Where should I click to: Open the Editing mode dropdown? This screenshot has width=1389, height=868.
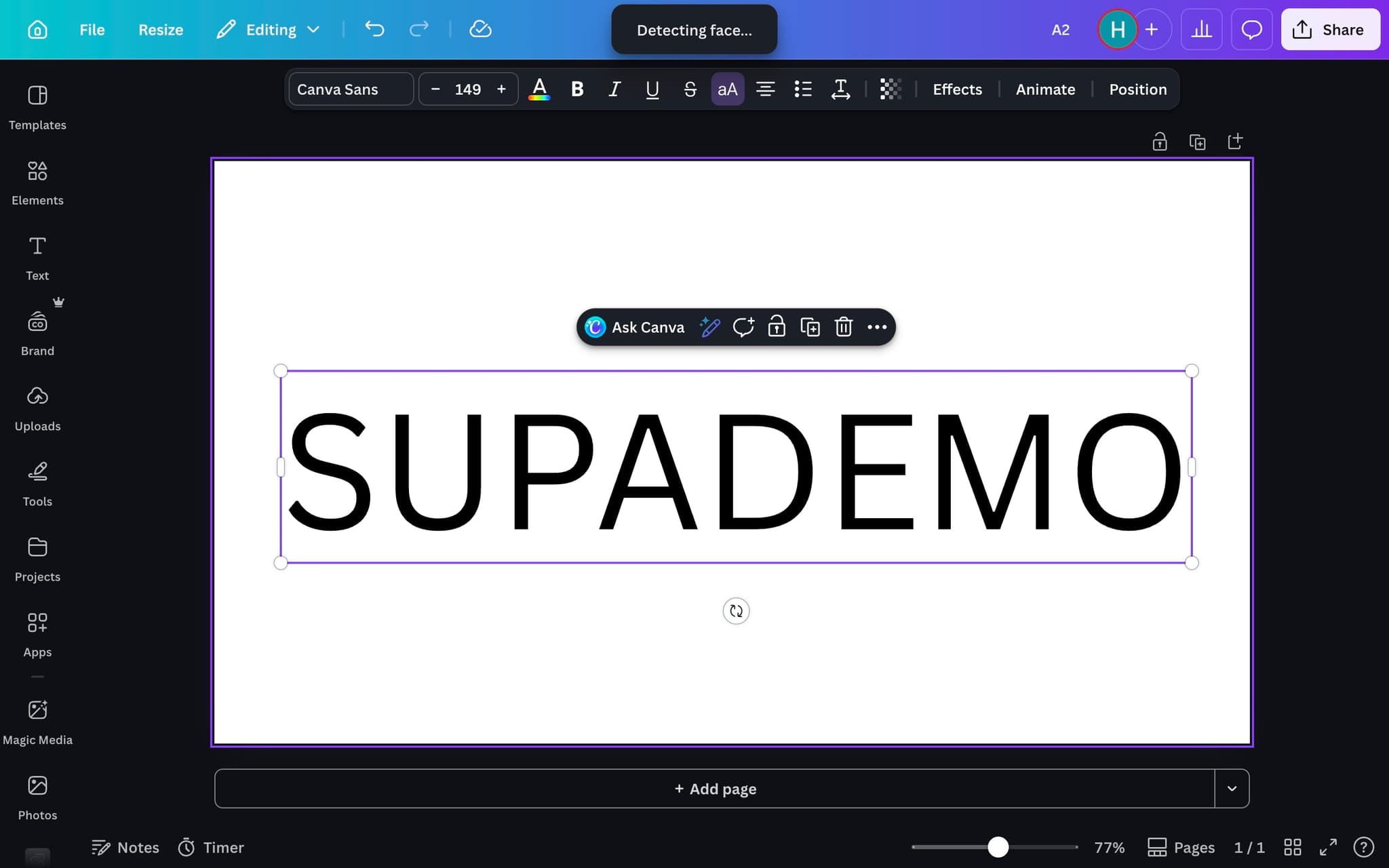(268, 29)
